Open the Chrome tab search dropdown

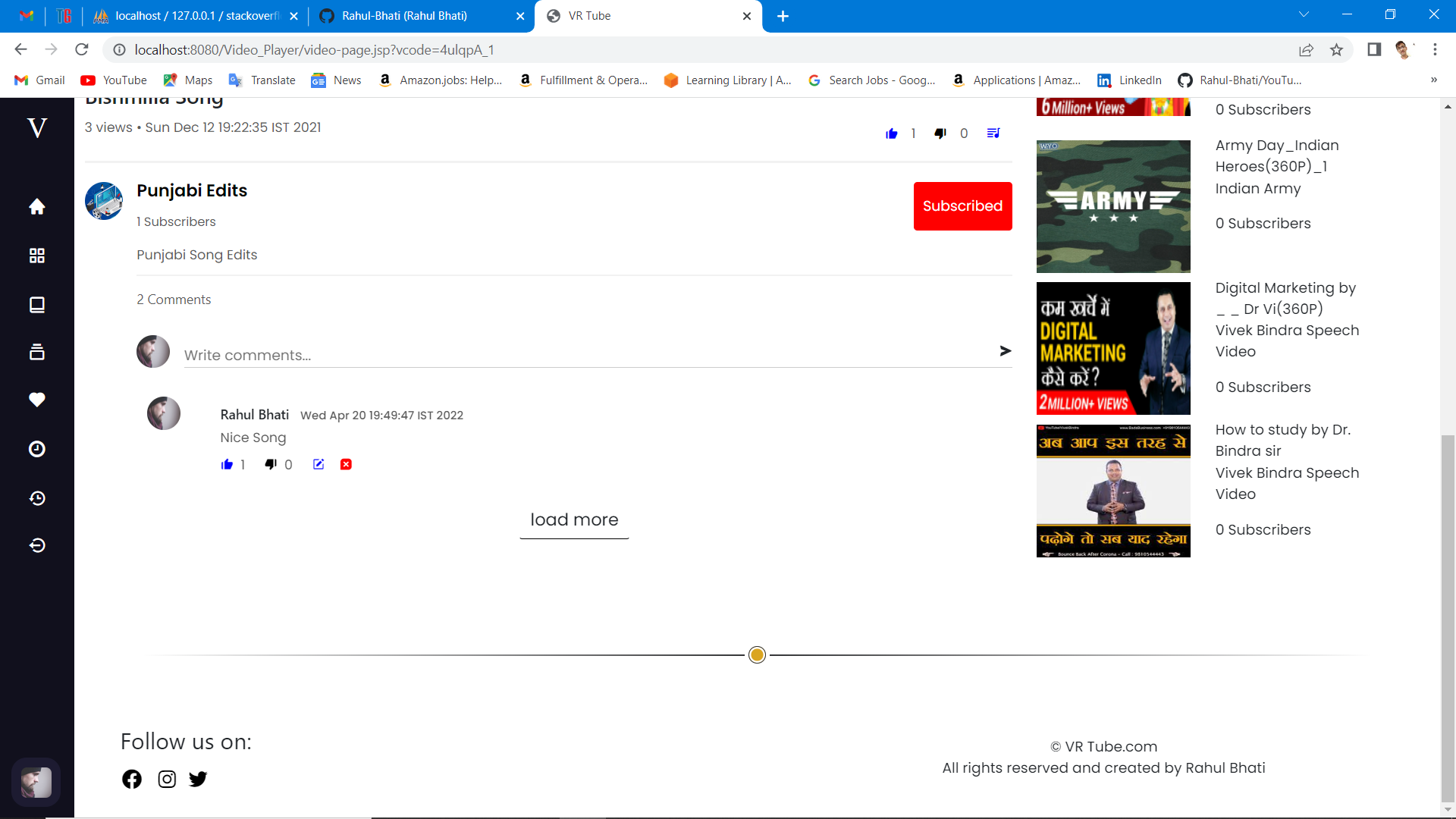[1304, 15]
